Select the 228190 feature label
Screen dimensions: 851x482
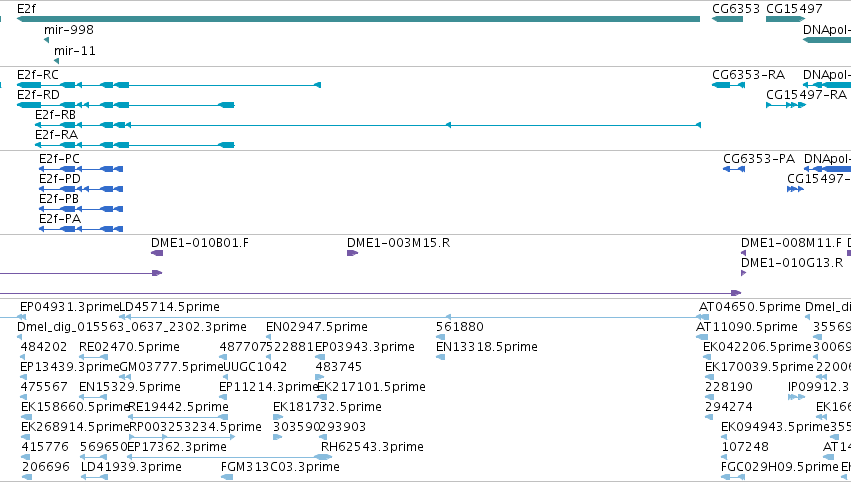(x=729, y=387)
